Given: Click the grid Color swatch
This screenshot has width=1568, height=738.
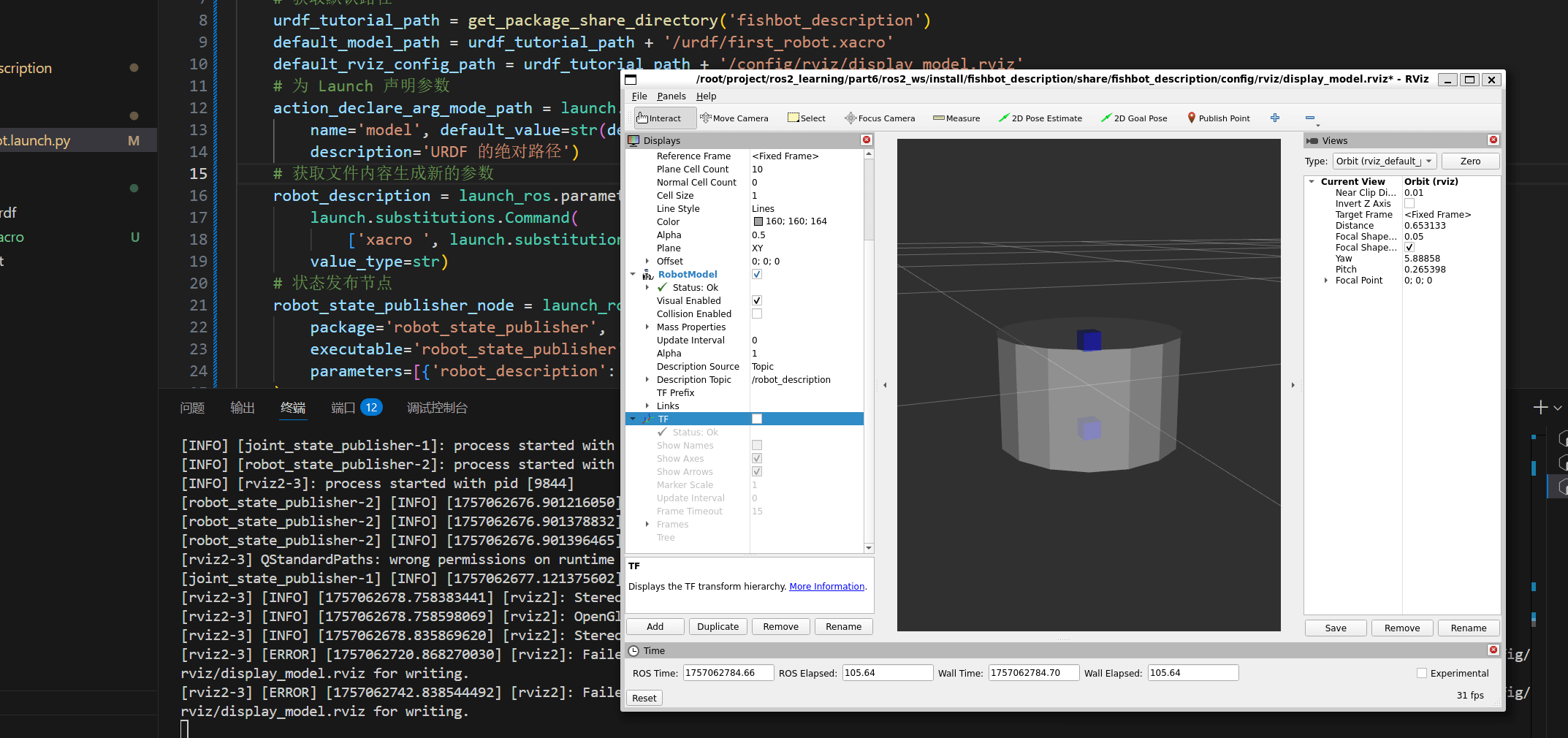Looking at the screenshot, I should click(758, 221).
